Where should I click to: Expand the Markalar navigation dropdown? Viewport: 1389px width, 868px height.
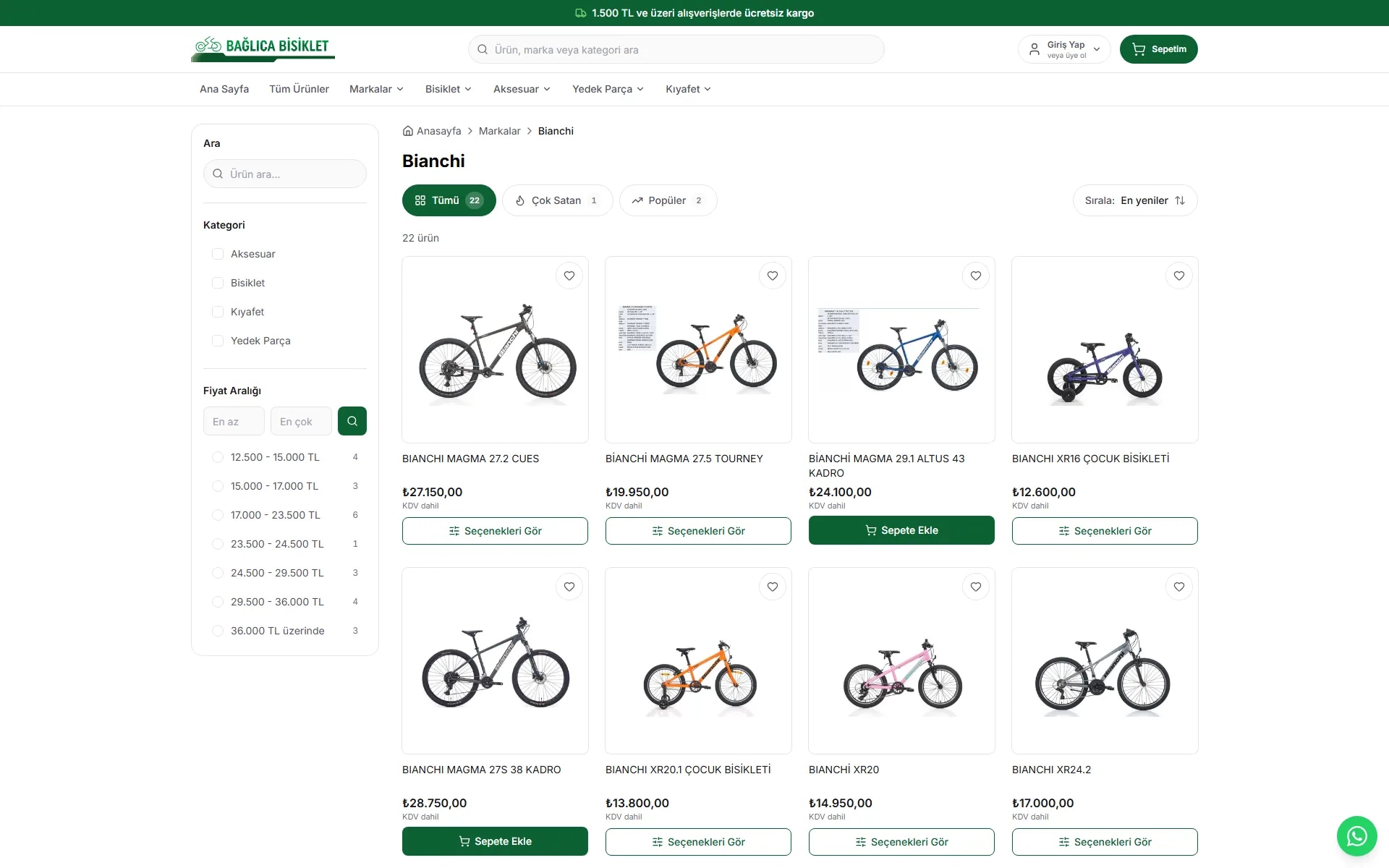coord(377,89)
